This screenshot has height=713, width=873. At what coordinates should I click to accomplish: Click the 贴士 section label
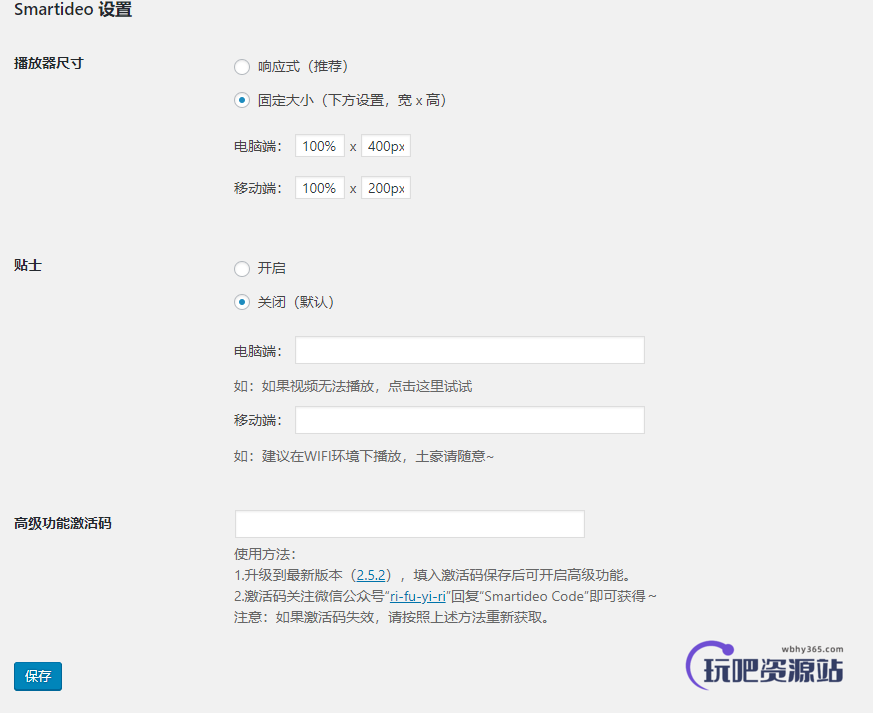coord(28,265)
